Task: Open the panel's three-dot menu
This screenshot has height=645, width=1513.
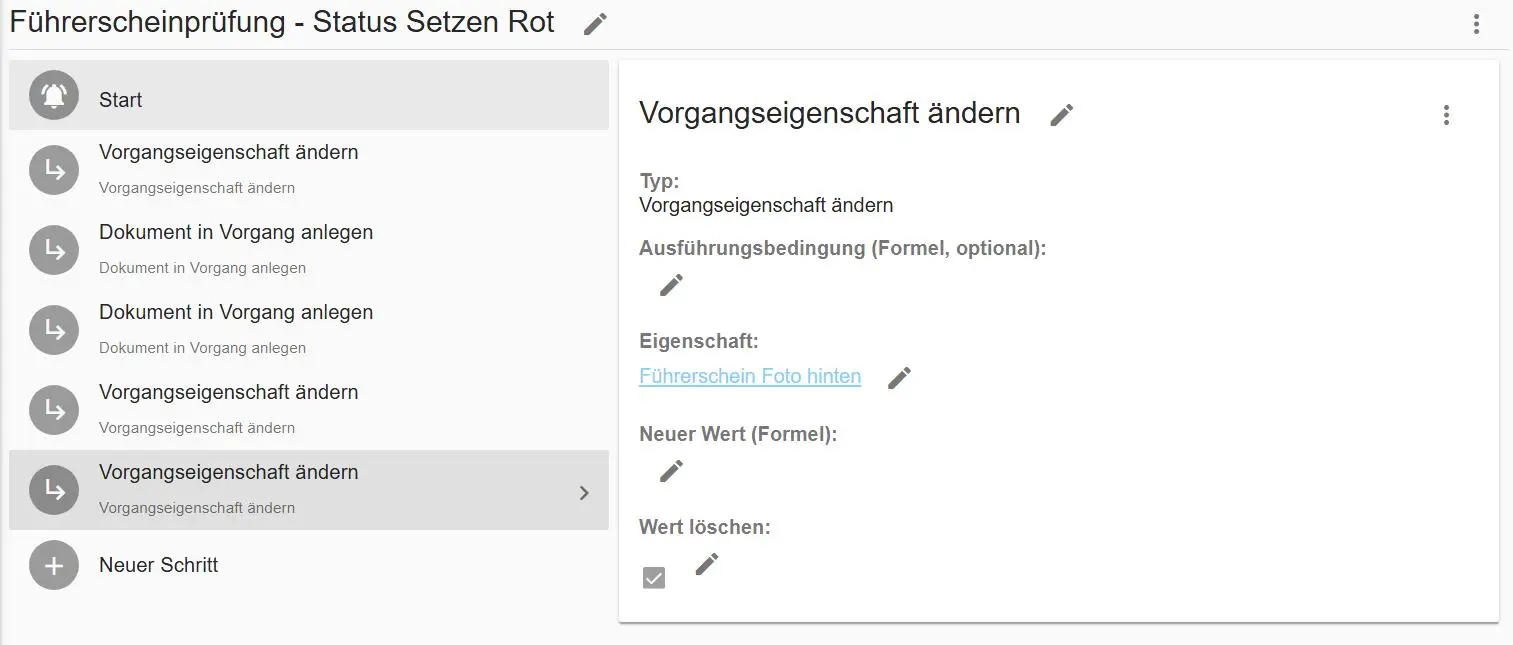Action: pos(1445,115)
